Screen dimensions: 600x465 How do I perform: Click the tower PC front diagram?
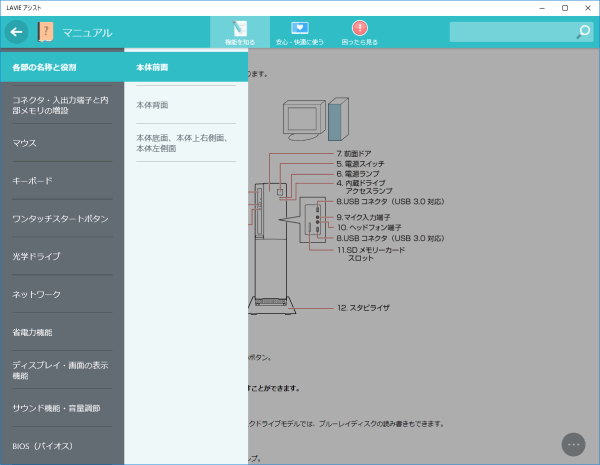coord(272,249)
